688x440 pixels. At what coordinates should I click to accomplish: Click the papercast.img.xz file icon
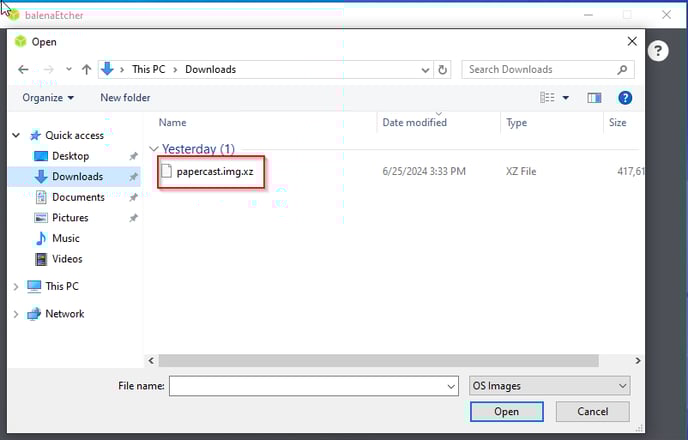pos(166,171)
